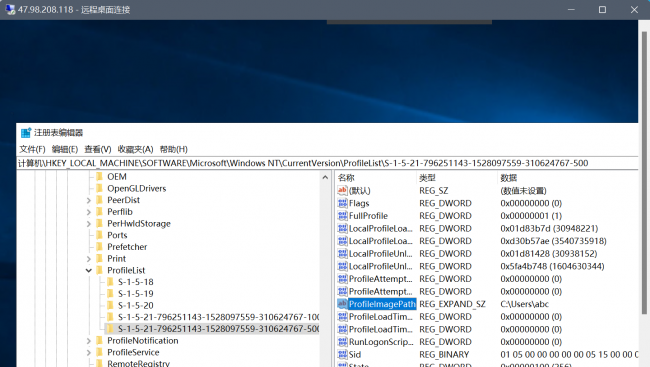Click the OpenGLDrivers folder icon
The height and width of the screenshot is (367, 650).
[99, 188]
